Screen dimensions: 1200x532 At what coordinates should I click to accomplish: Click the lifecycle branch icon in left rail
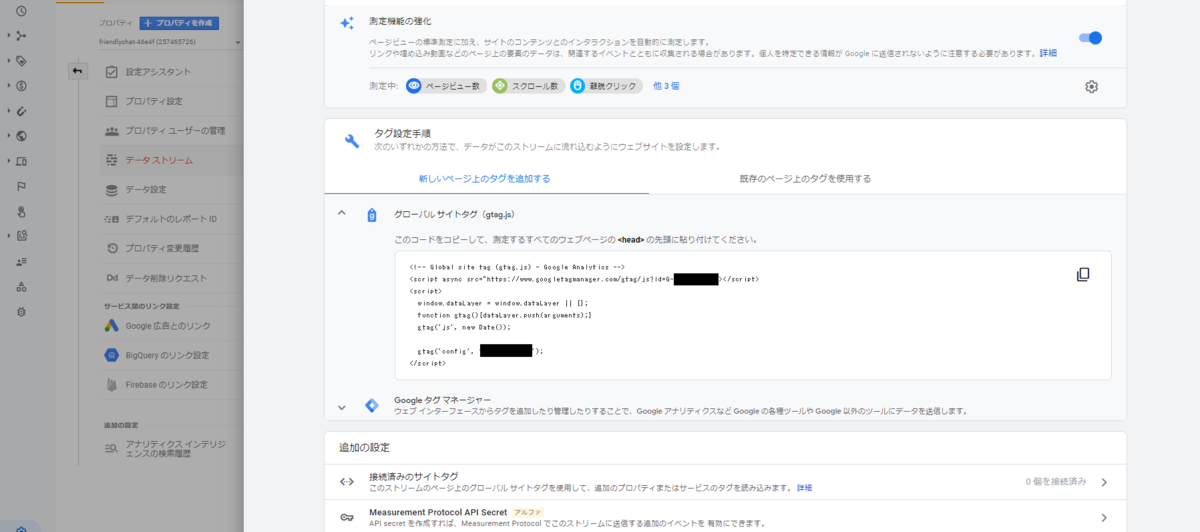tap(21, 35)
